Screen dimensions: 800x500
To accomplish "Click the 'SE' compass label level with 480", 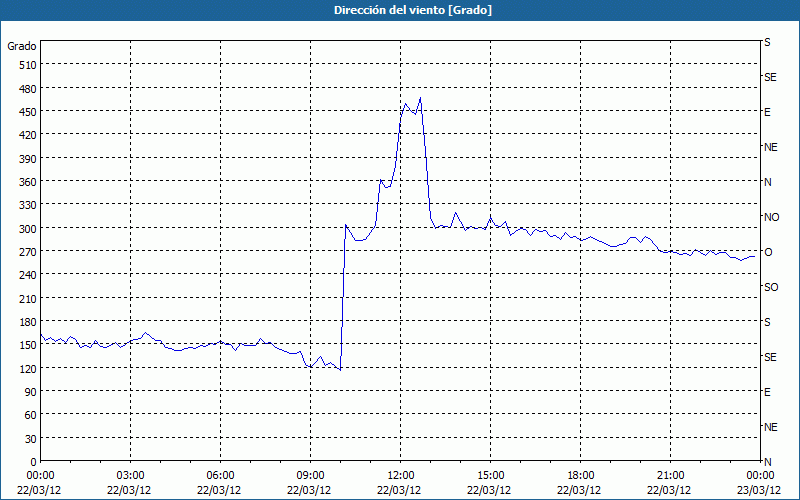I will click(770, 77).
